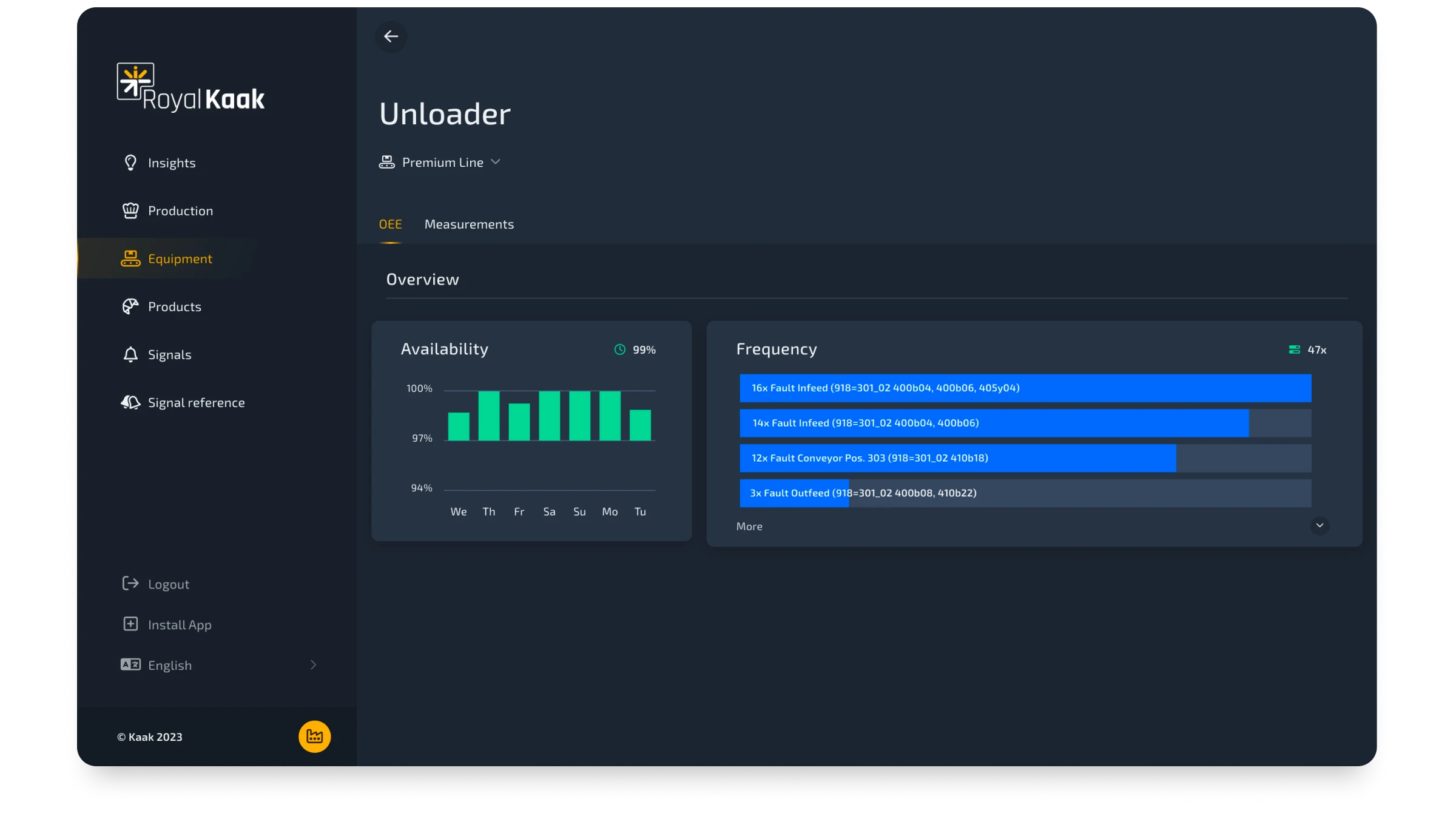
Task: Click the Signal reference bells icon
Action: coord(130,402)
